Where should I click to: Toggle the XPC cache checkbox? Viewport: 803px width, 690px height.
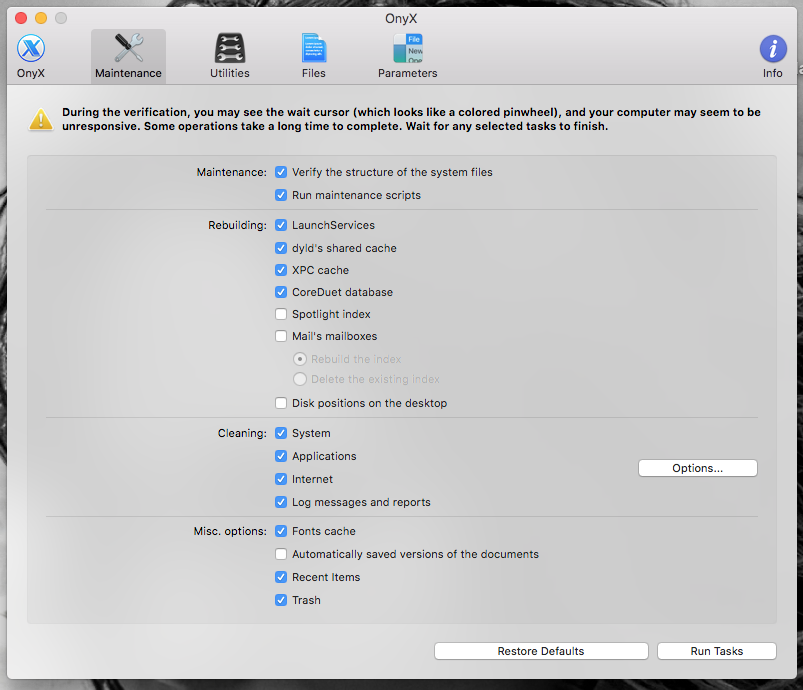[x=281, y=270]
